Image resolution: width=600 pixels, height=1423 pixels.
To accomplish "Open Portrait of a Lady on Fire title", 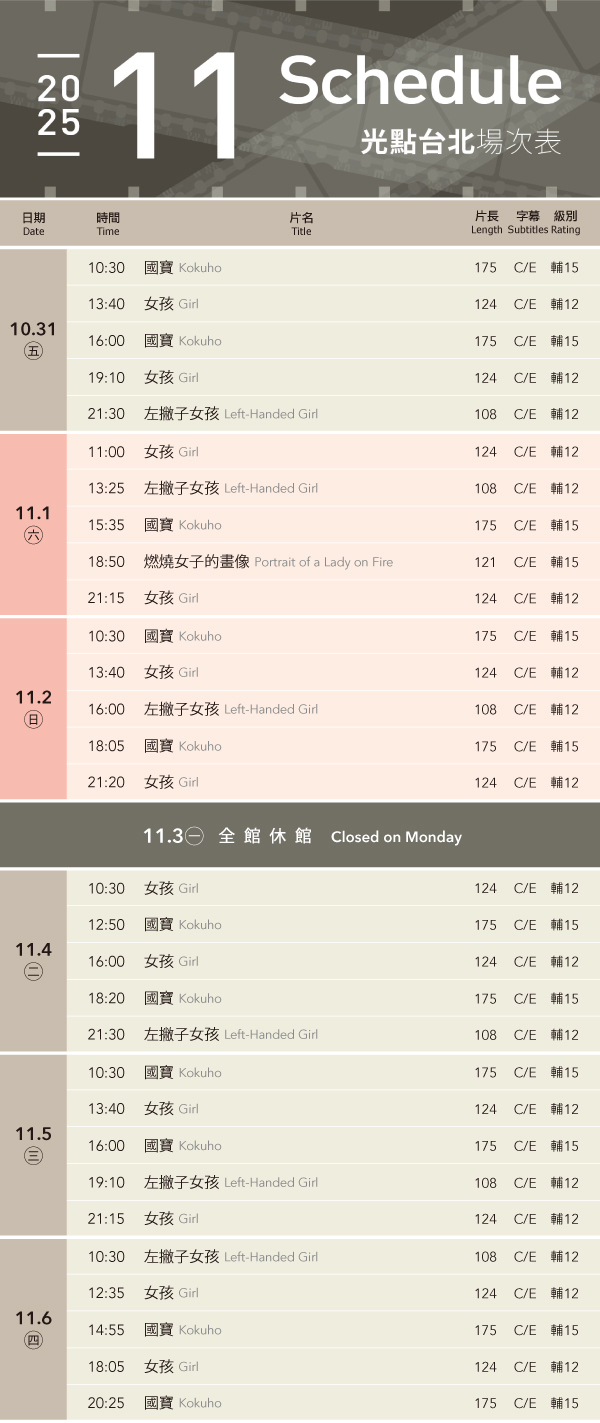I will (x=269, y=562).
